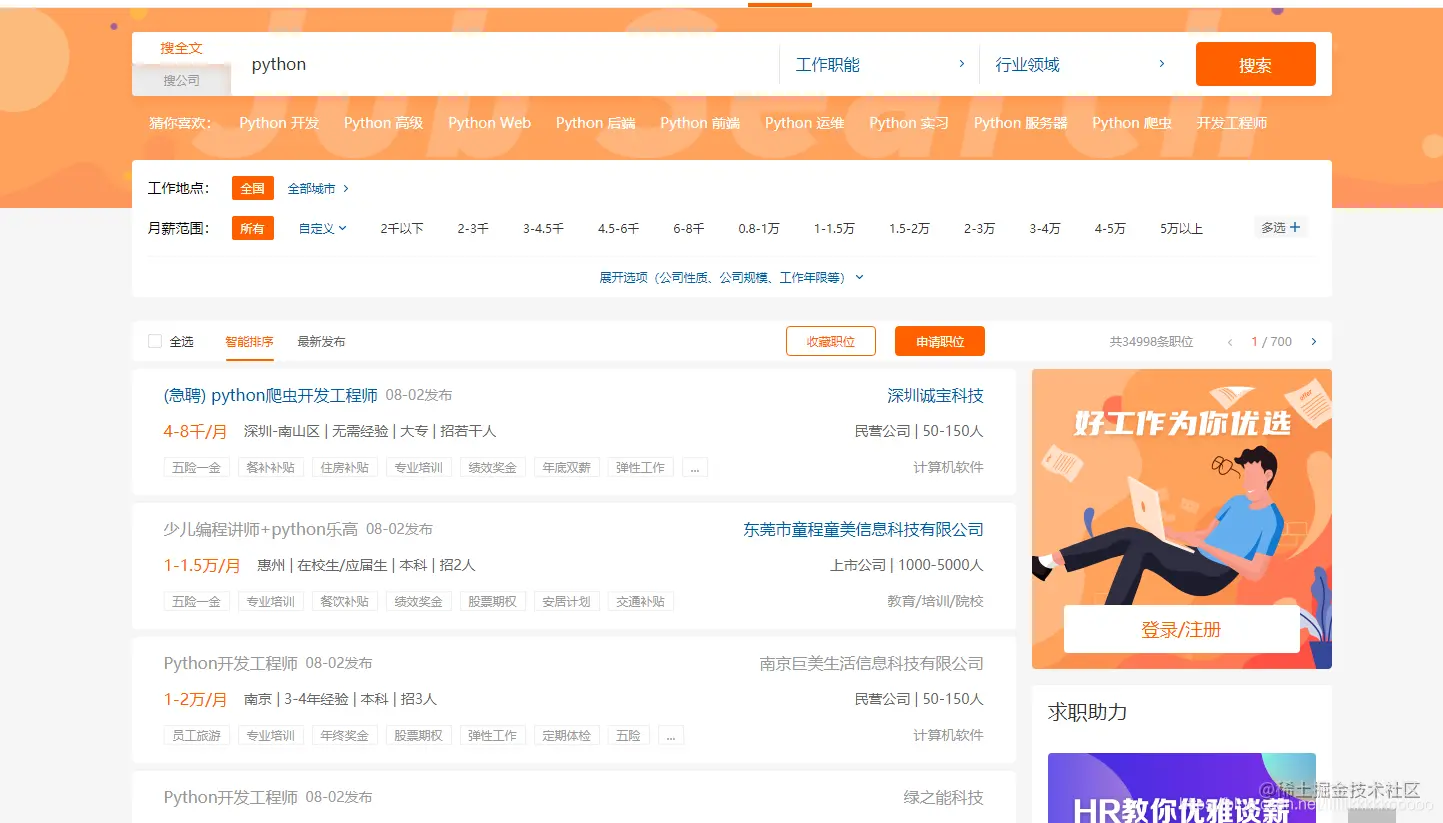1443x823 pixels.
Task: Open the HR教你优雅谈薪 banner
Action: point(1181,788)
